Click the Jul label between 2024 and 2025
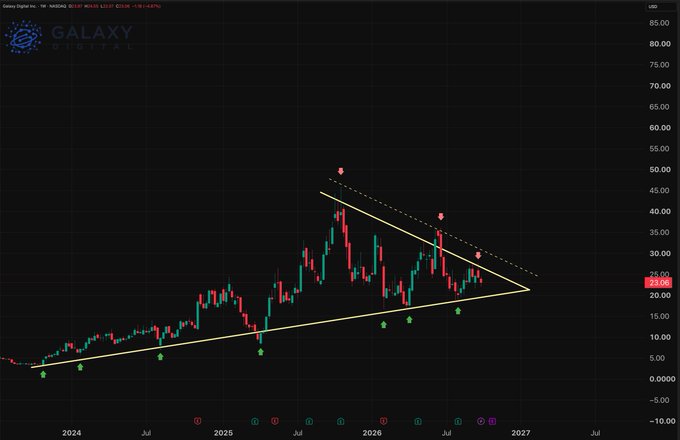 tap(147, 433)
